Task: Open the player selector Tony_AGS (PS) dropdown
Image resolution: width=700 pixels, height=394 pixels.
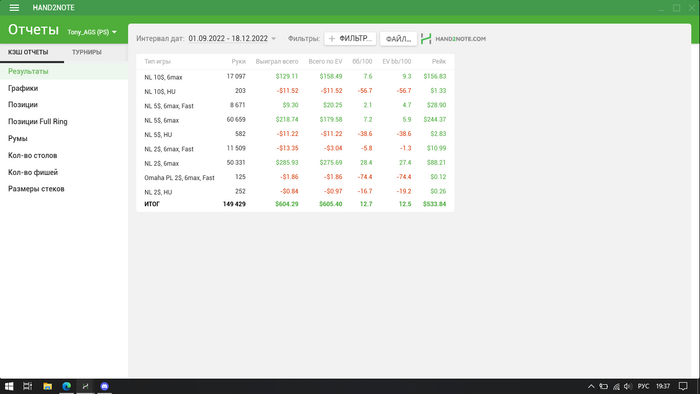Action: coord(92,32)
